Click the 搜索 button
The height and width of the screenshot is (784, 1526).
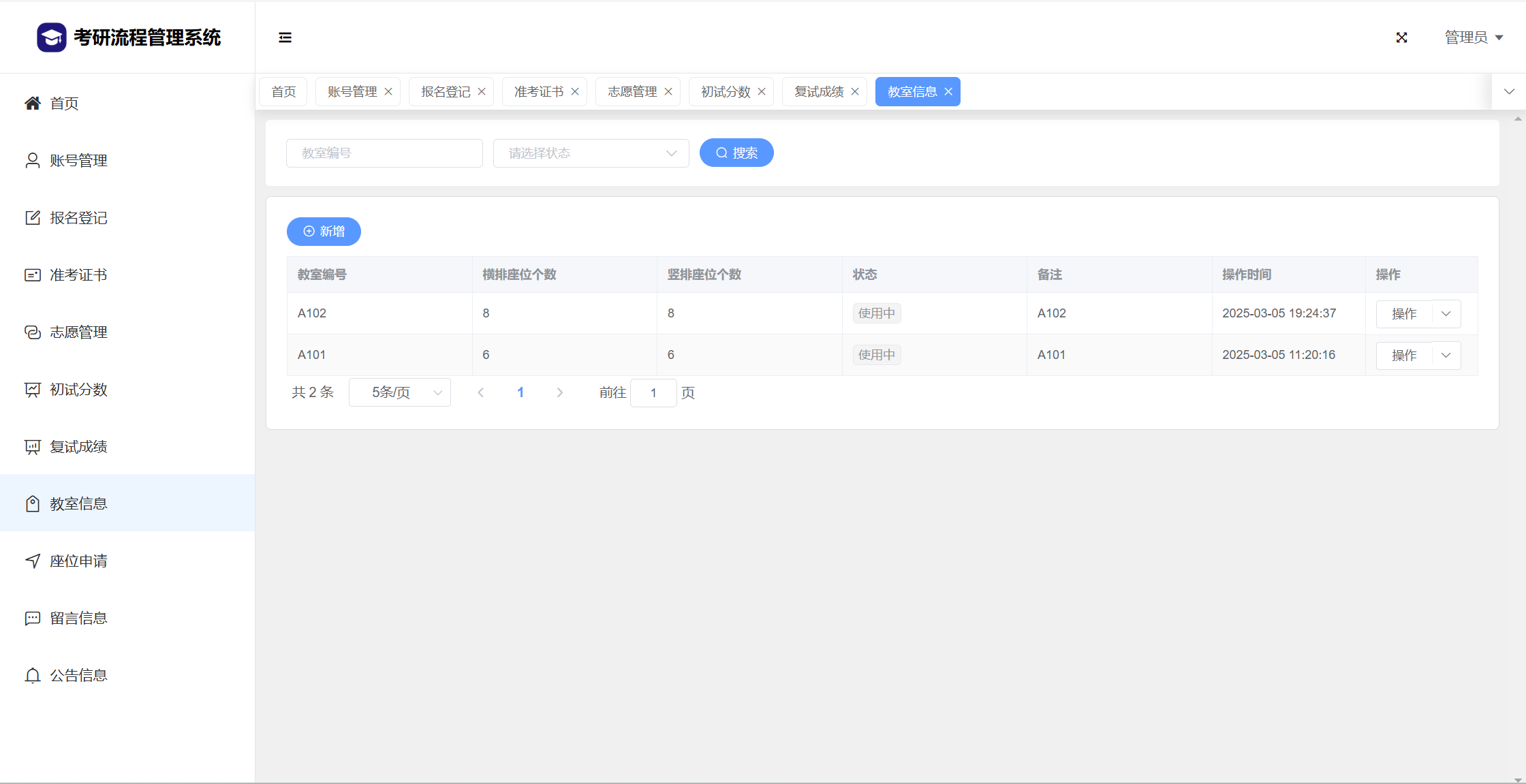(x=736, y=153)
